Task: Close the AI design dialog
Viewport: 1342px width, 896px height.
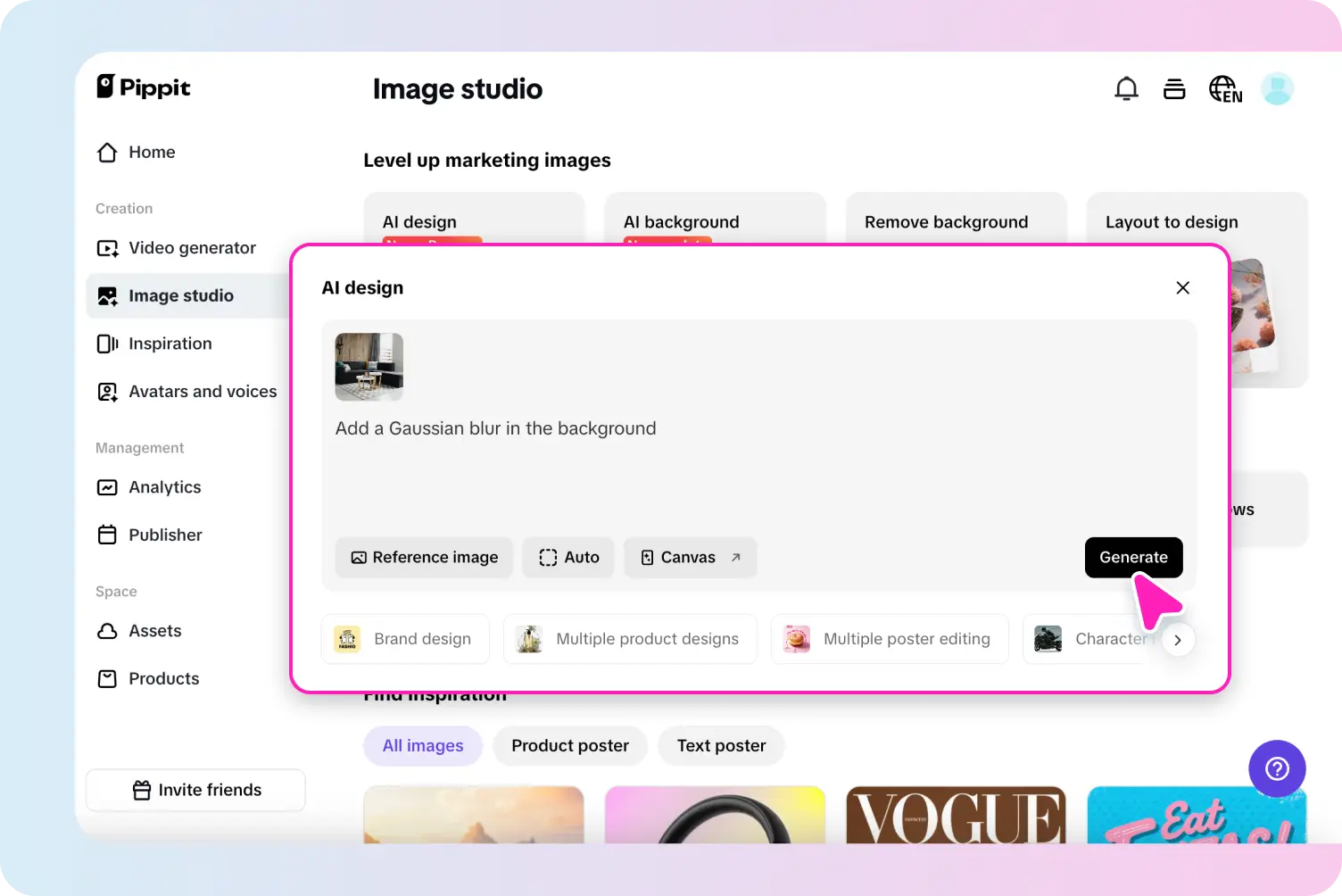Action: point(1182,287)
